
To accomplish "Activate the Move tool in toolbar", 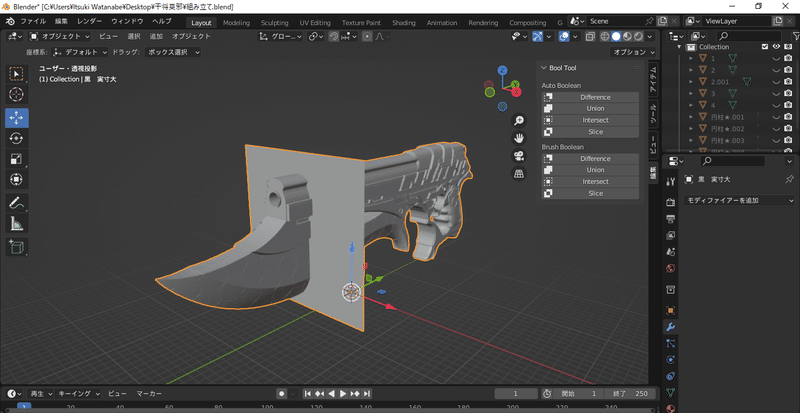I will (17, 118).
